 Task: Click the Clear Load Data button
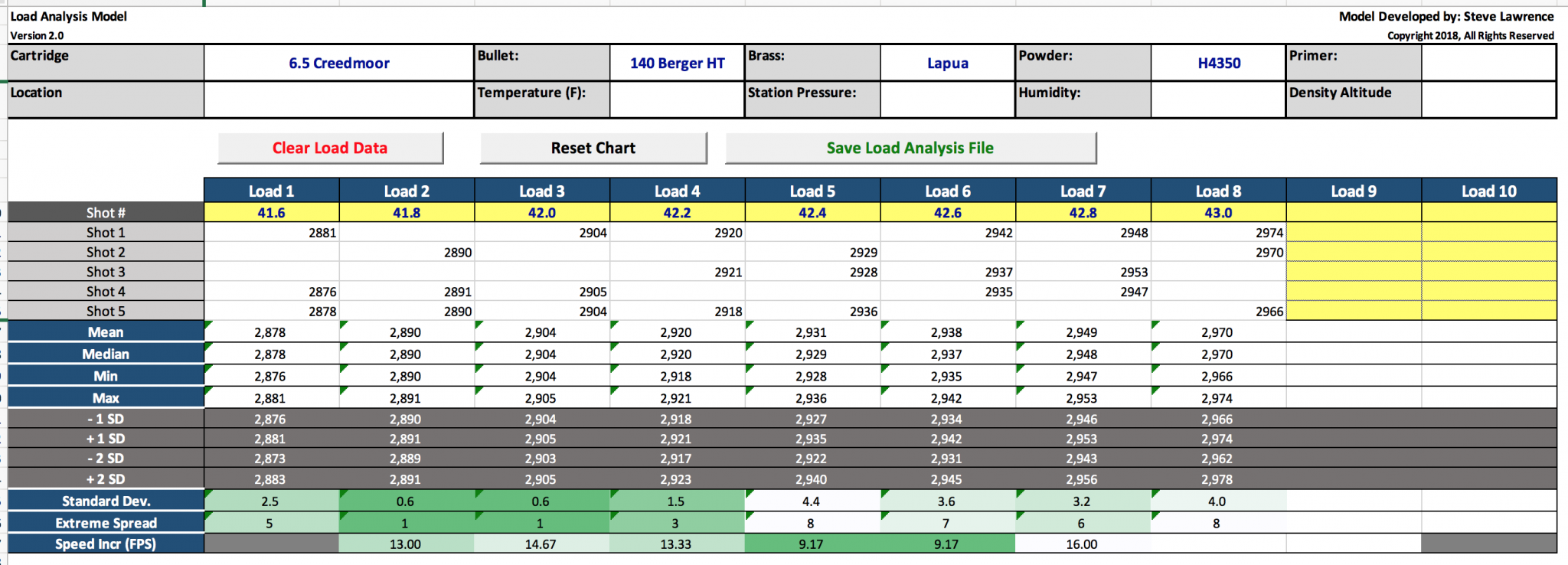tap(330, 148)
